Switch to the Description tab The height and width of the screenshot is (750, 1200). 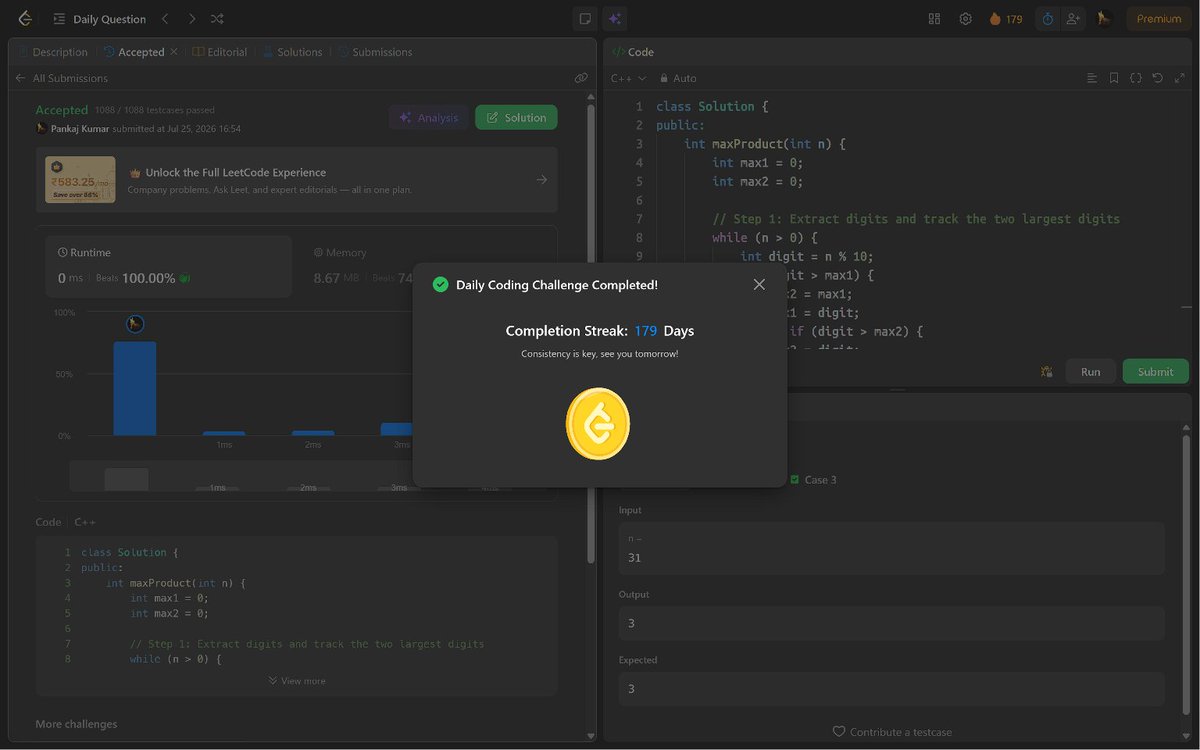[52, 52]
